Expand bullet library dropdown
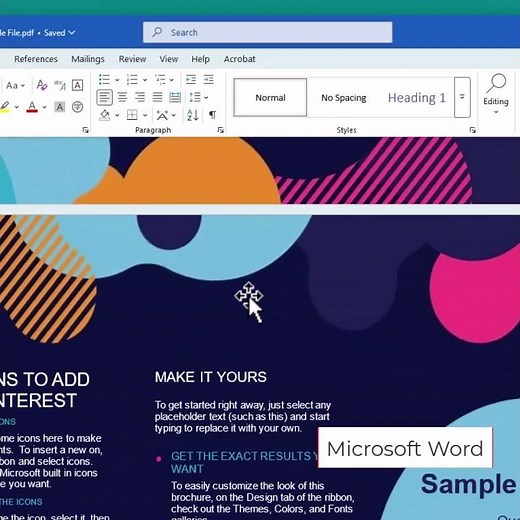 (117, 80)
